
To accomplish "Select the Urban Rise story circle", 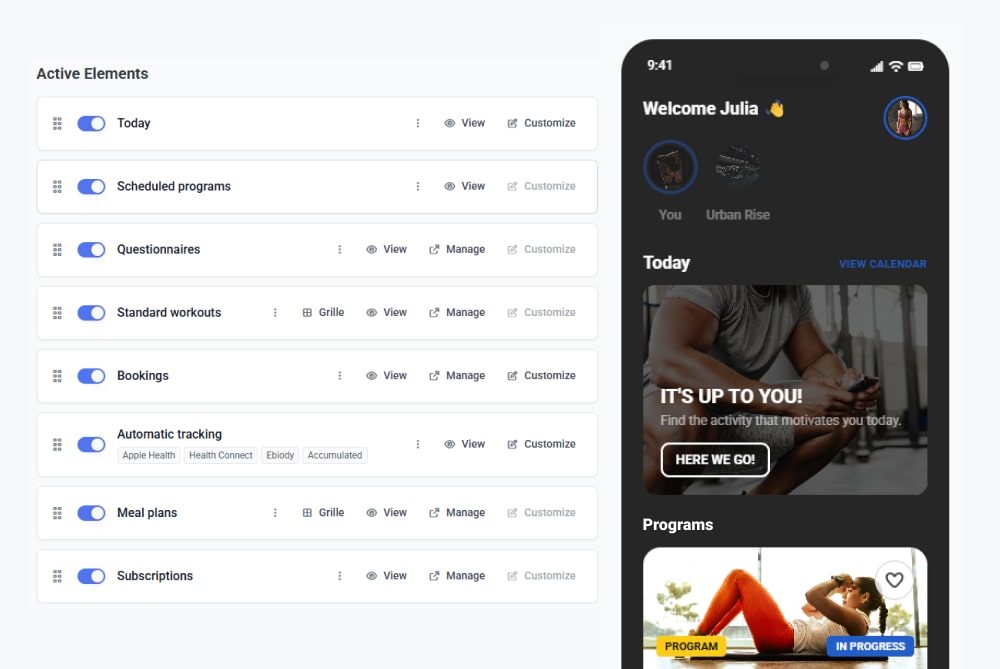I will (x=738, y=168).
